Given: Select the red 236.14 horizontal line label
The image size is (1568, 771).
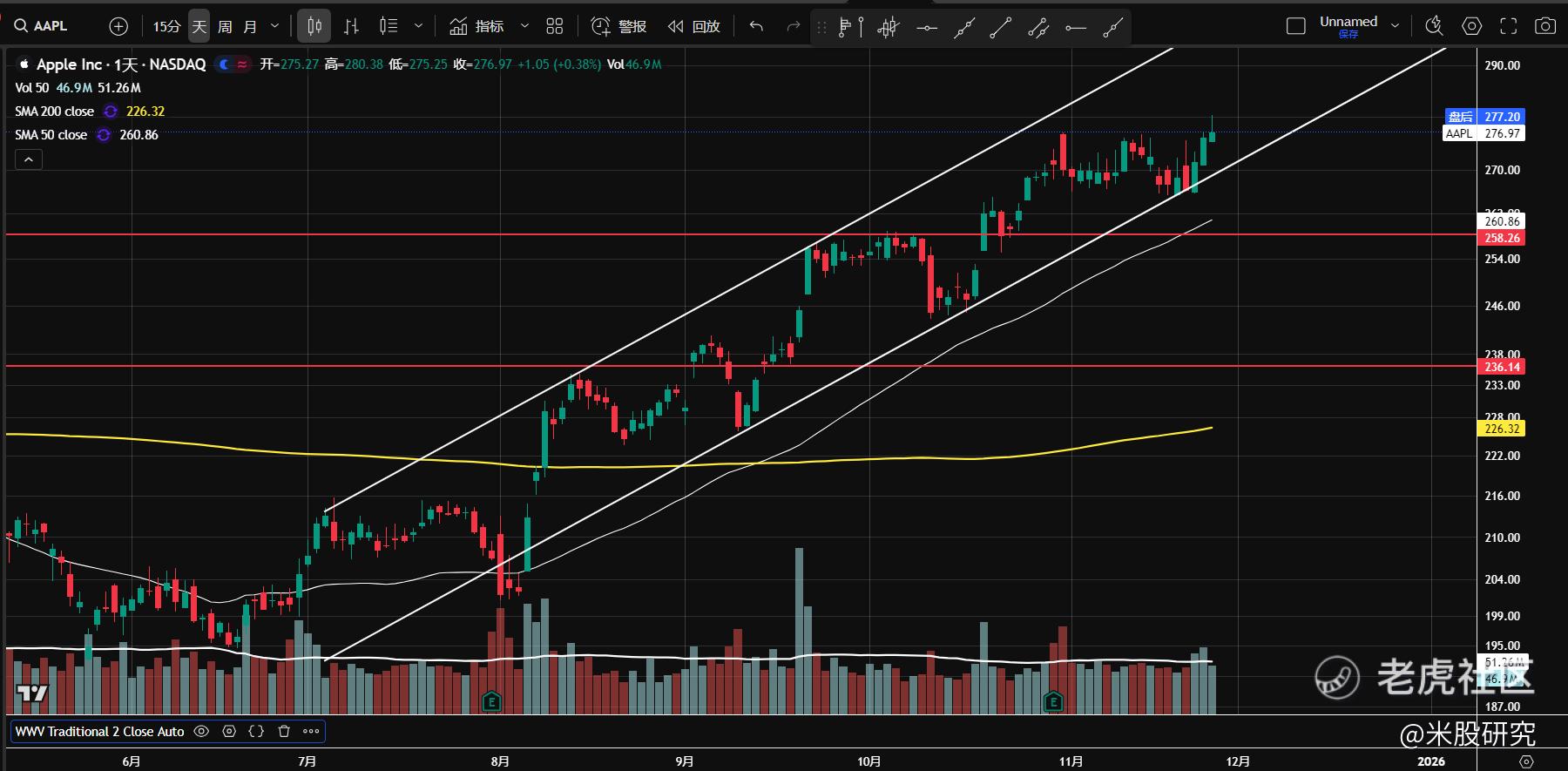Looking at the screenshot, I should point(1502,367).
